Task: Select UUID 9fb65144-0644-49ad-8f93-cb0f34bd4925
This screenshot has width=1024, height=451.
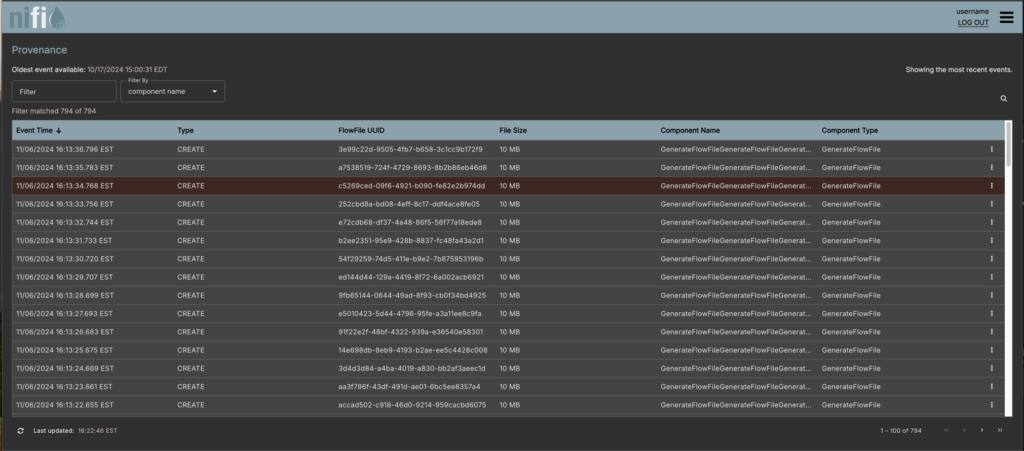Action: tap(412, 296)
